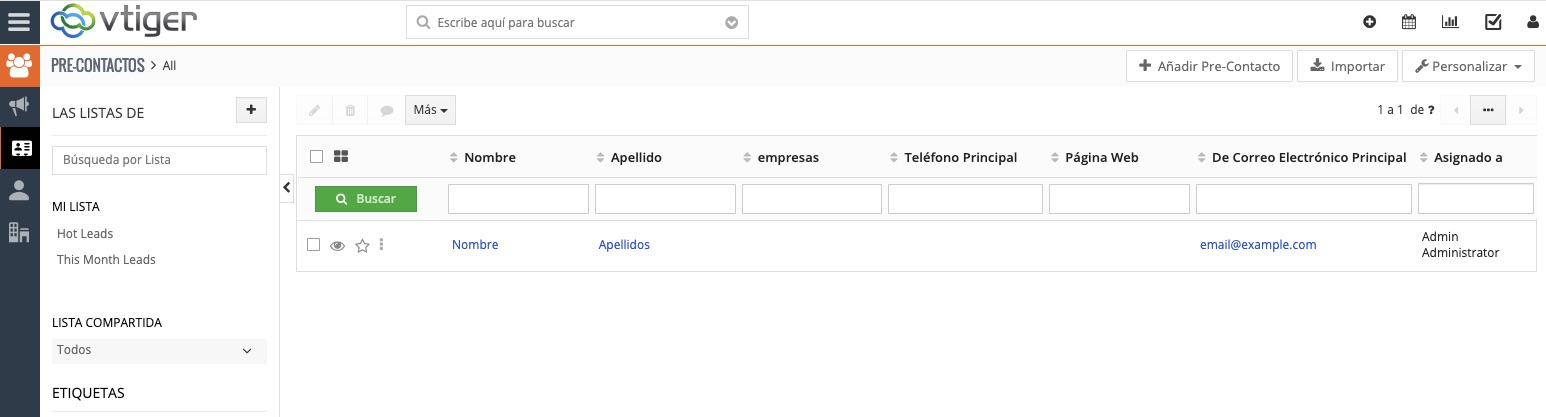The height and width of the screenshot is (417, 1546).
Task: Tick the checkbox for the Nombre row
Action: coord(314,245)
